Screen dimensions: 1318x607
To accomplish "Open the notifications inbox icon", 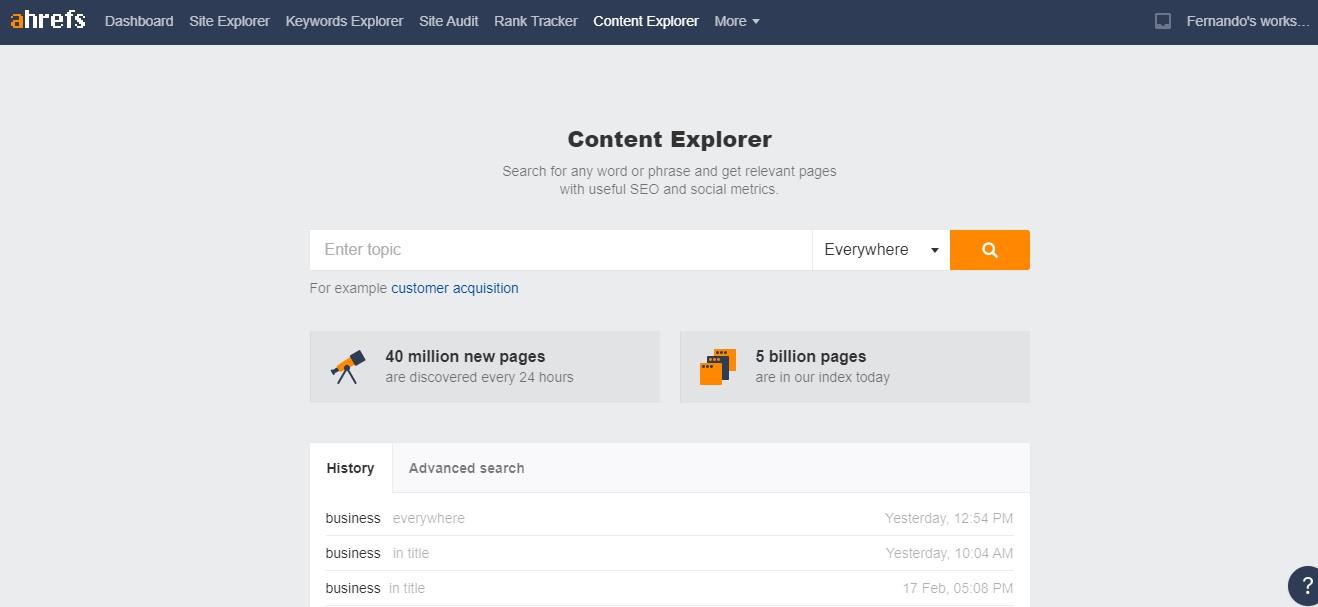I will coord(1162,21).
